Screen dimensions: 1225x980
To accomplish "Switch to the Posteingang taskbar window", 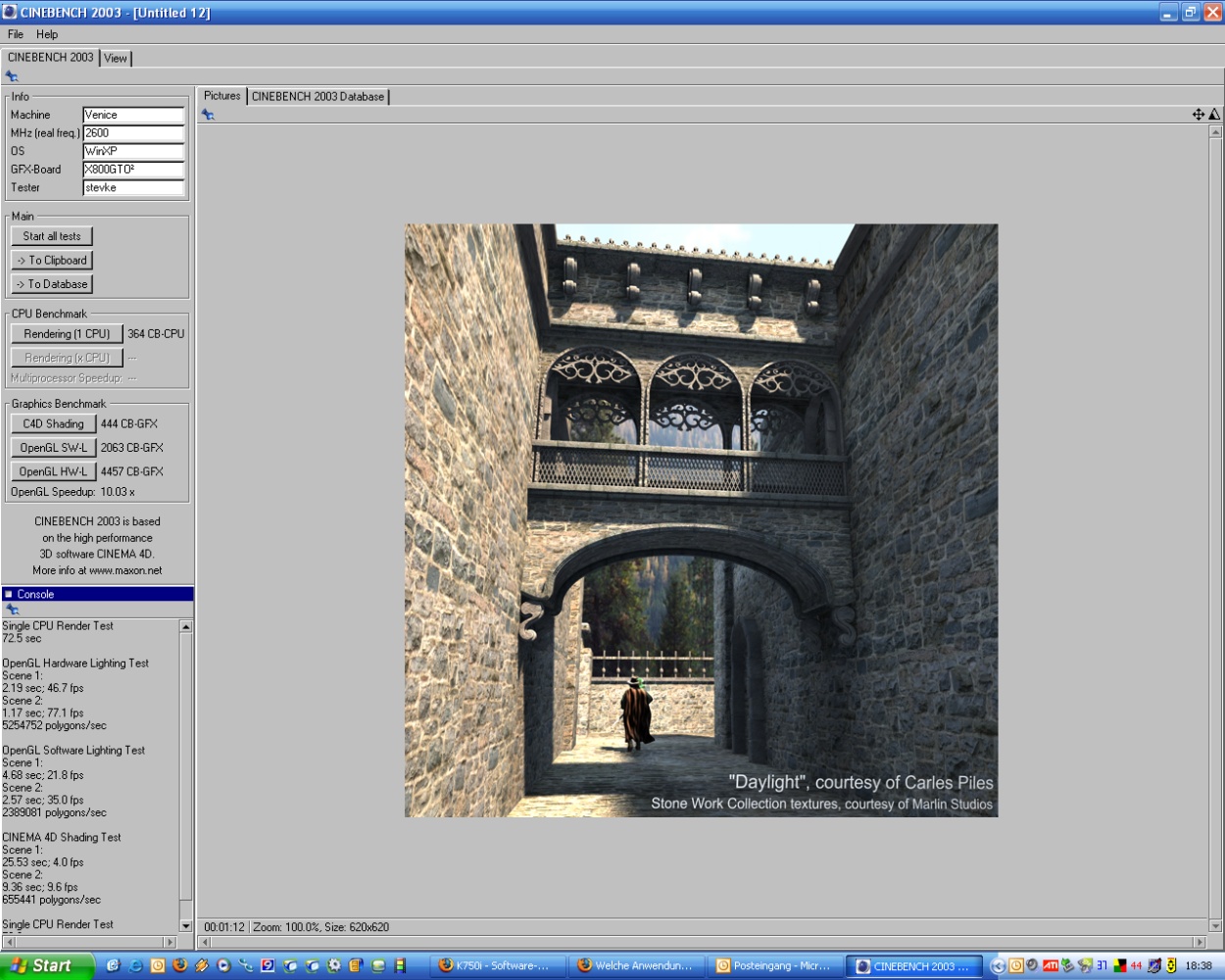I will (776, 965).
